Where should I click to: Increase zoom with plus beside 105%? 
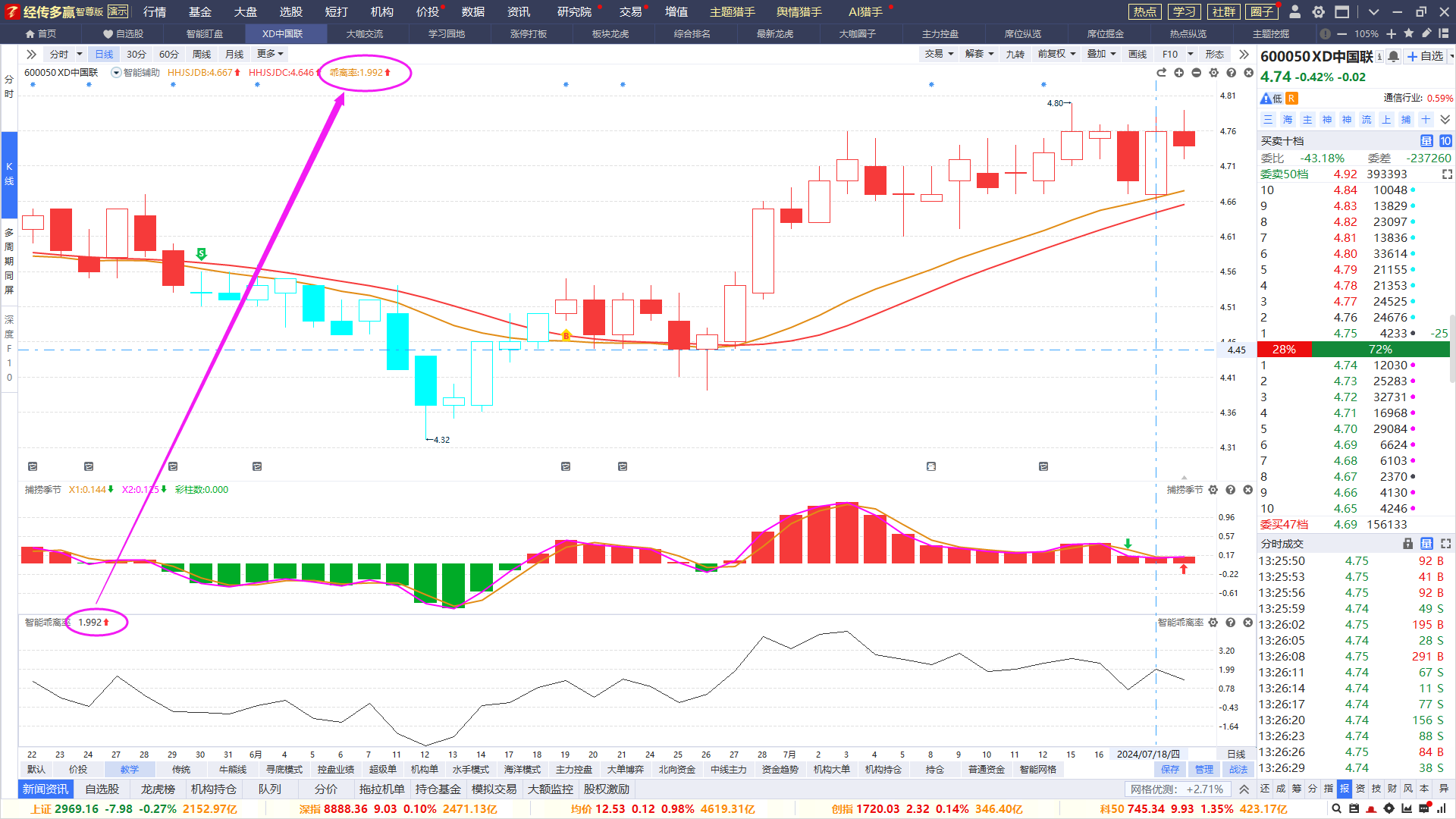coord(1392,33)
